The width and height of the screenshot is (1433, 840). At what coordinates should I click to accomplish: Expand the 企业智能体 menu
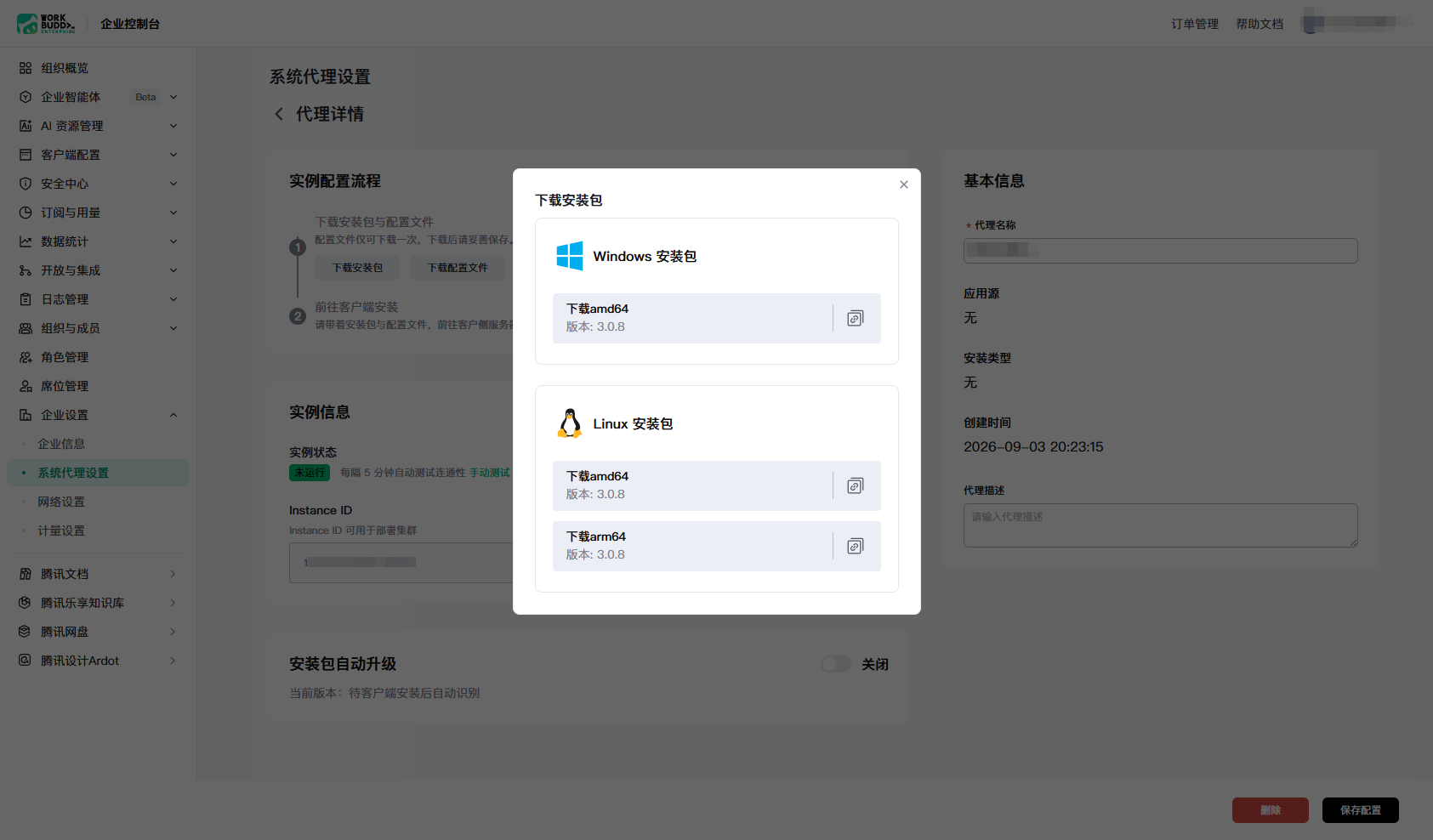[x=173, y=97]
